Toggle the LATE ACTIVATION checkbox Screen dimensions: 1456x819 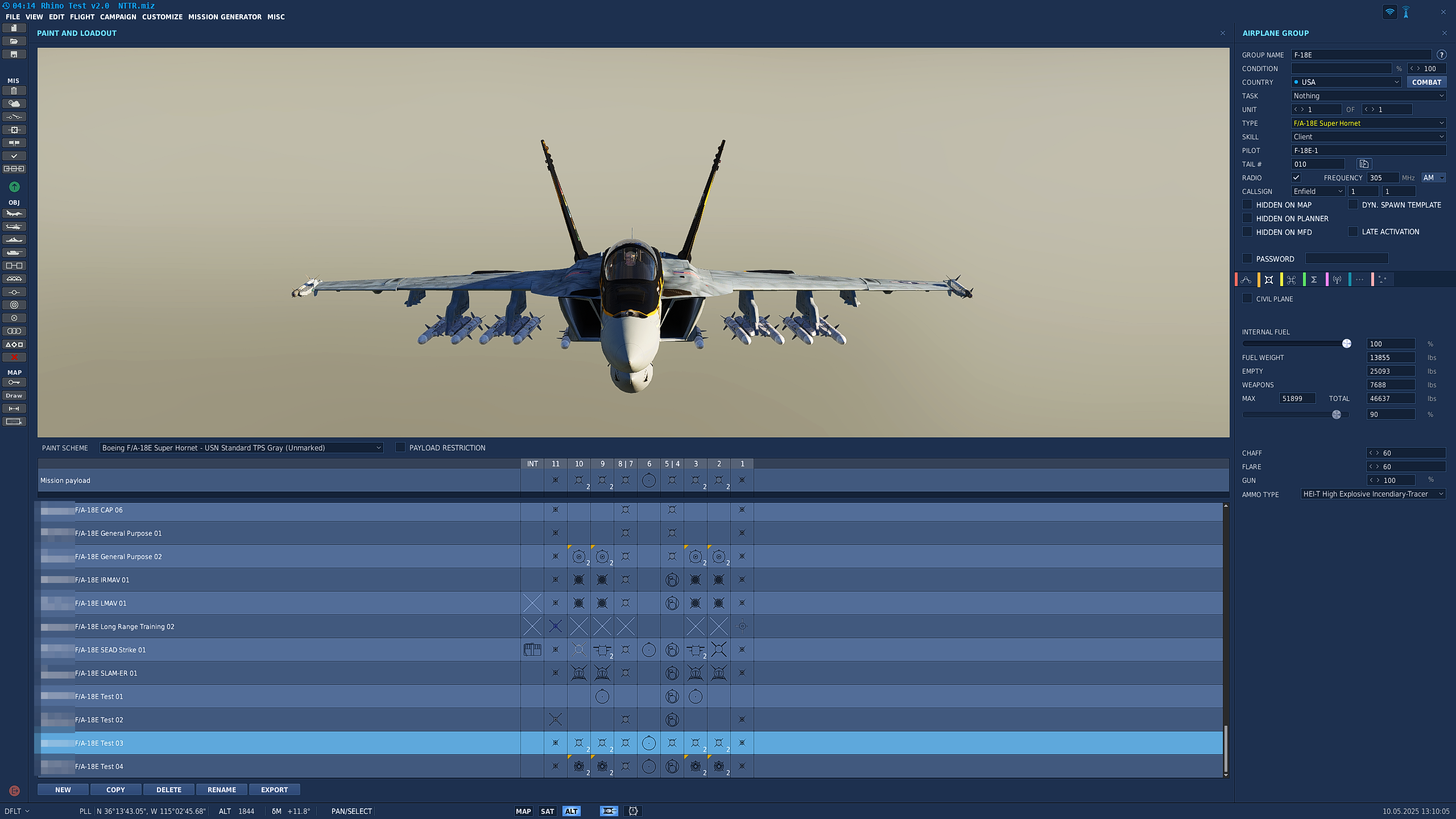coord(1353,231)
